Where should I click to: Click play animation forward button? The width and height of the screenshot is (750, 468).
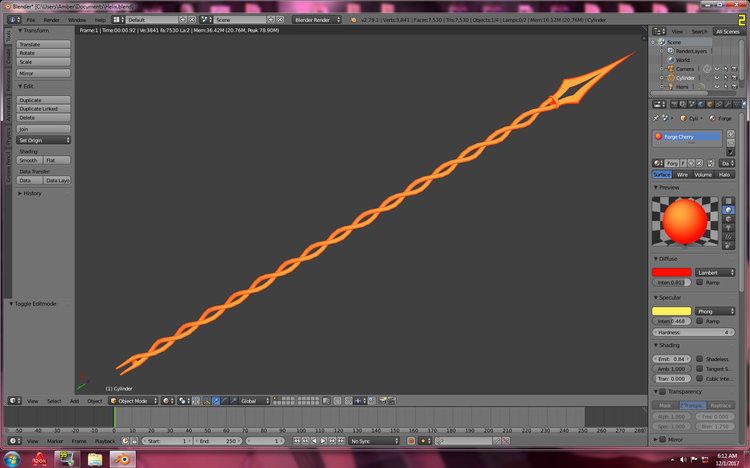coord(323,441)
